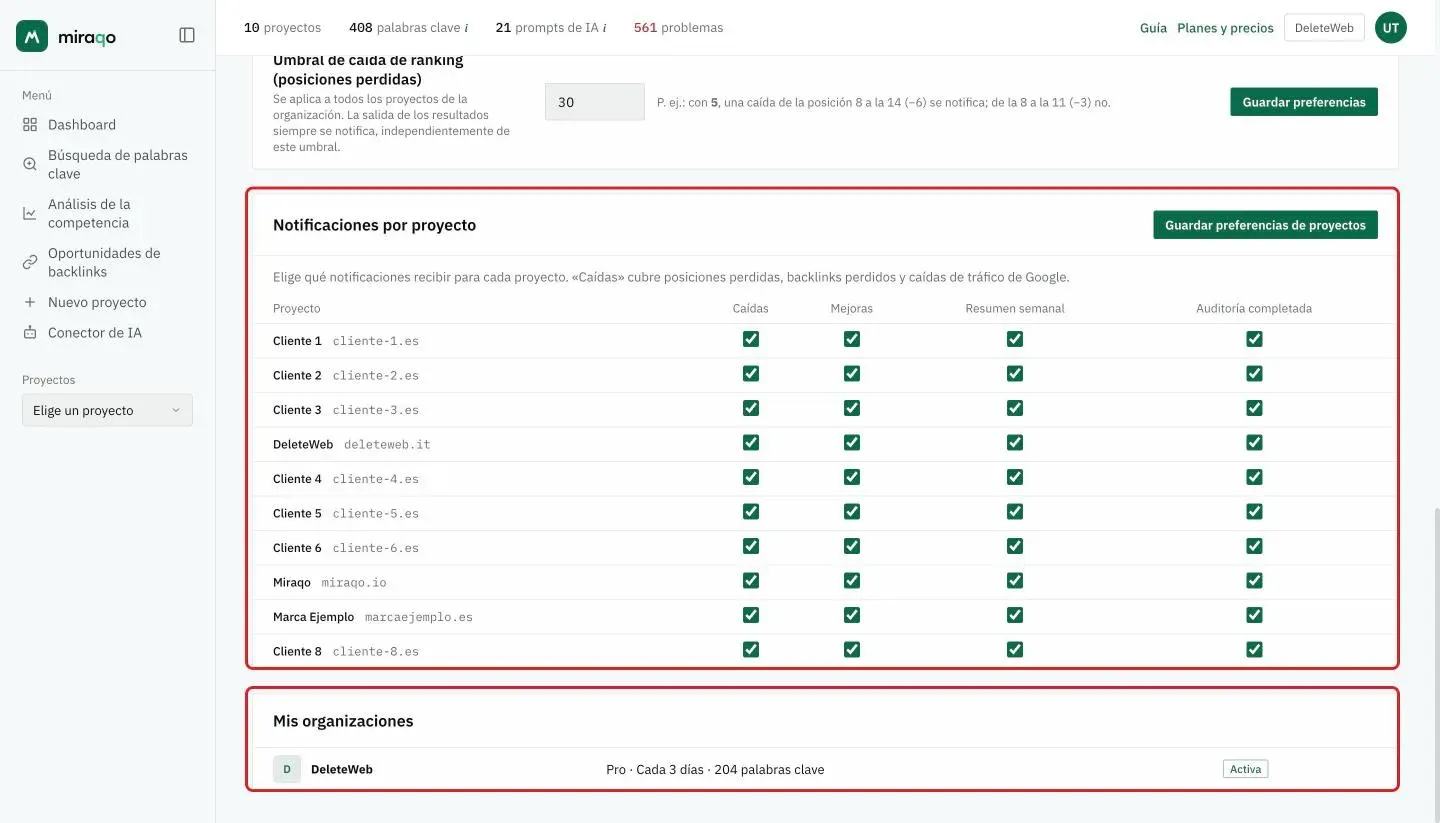Click the DeleteWeb organization row name
Screen dimensions: 1440x823
342,769
